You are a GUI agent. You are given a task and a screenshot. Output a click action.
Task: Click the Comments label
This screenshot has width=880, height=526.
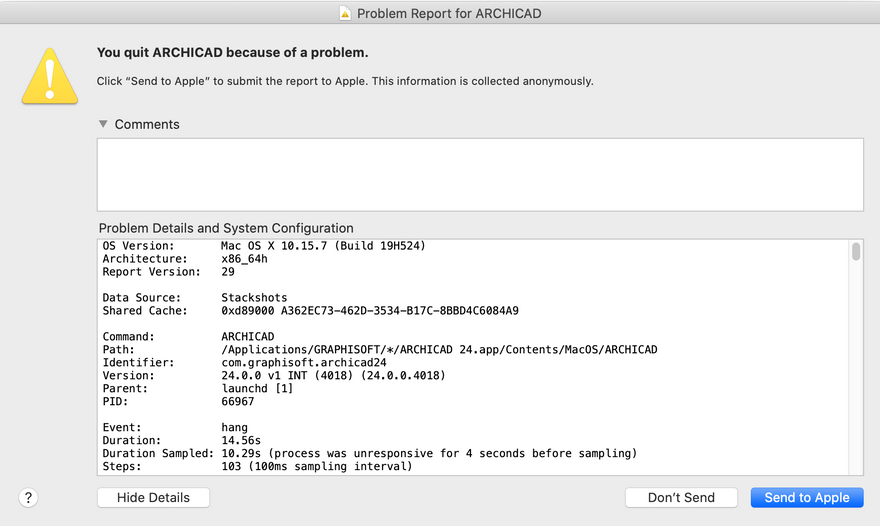(147, 124)
